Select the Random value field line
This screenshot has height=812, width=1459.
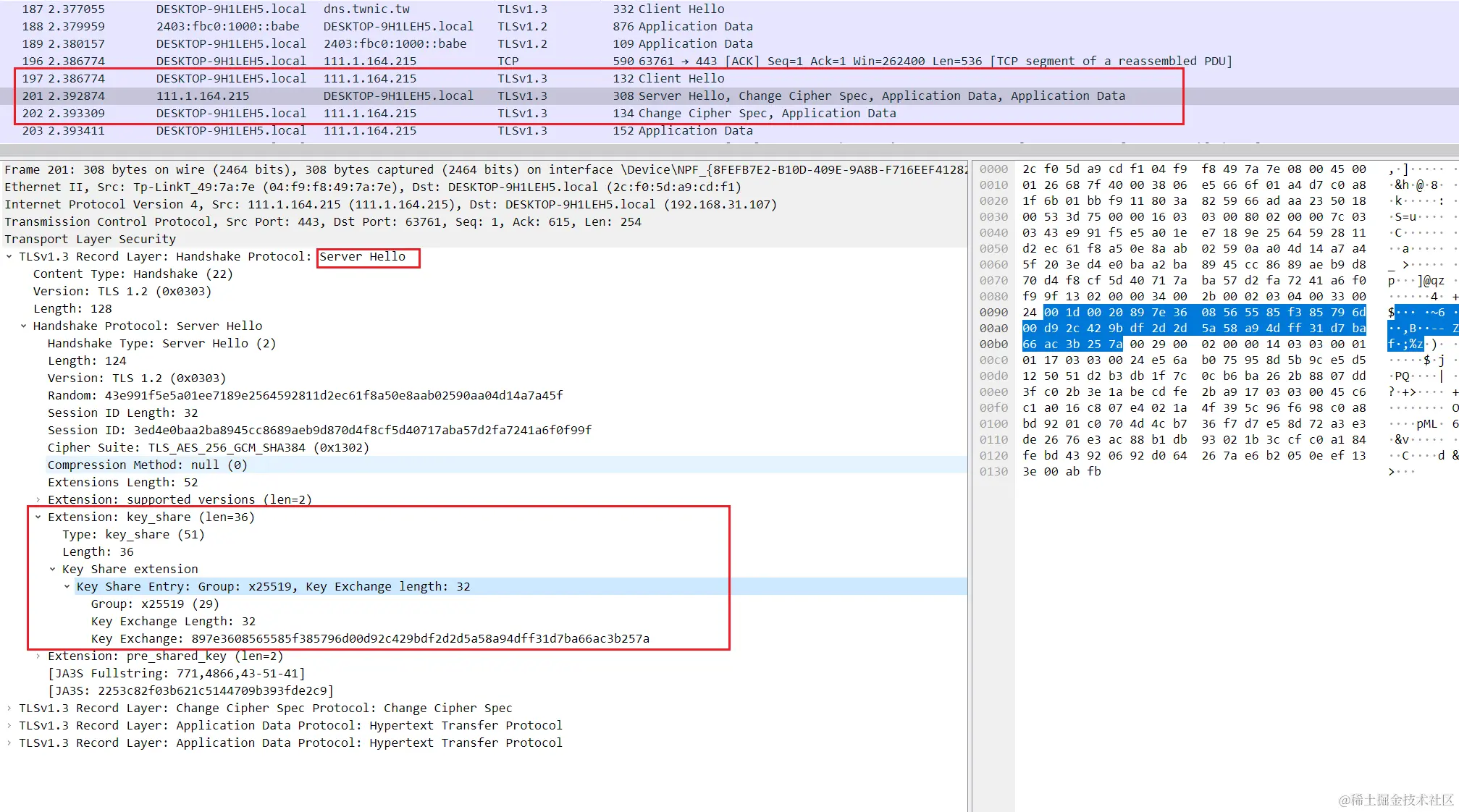[304, 396]
